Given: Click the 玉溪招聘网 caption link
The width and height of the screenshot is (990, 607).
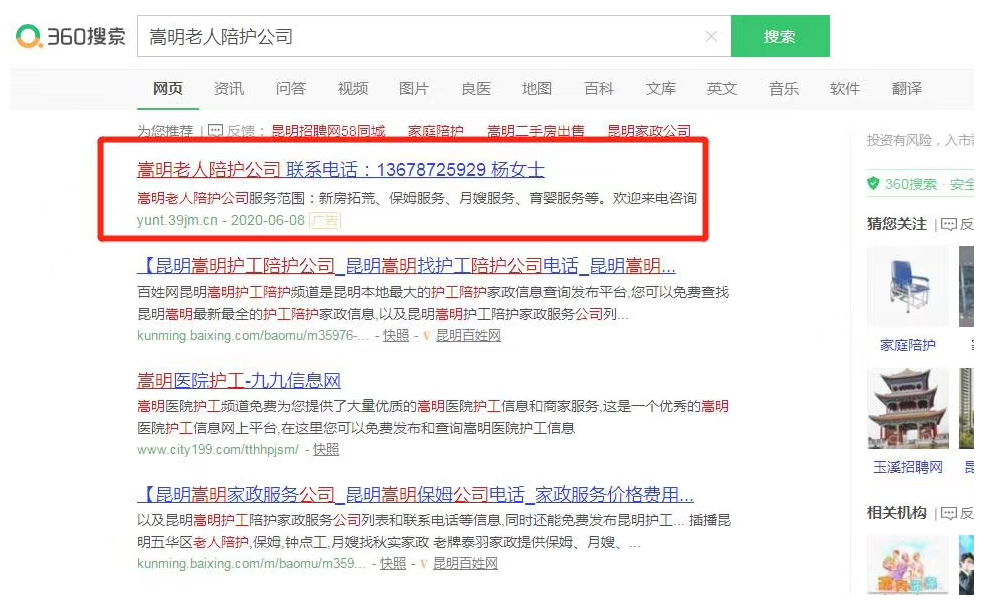Looking at the screenshot, I should 908,467.
